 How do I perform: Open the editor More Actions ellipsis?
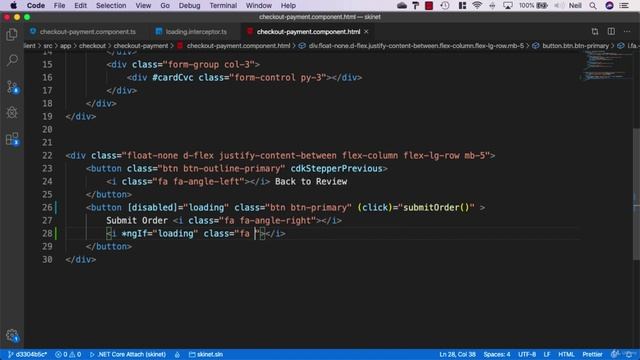(x=627, y=31)
